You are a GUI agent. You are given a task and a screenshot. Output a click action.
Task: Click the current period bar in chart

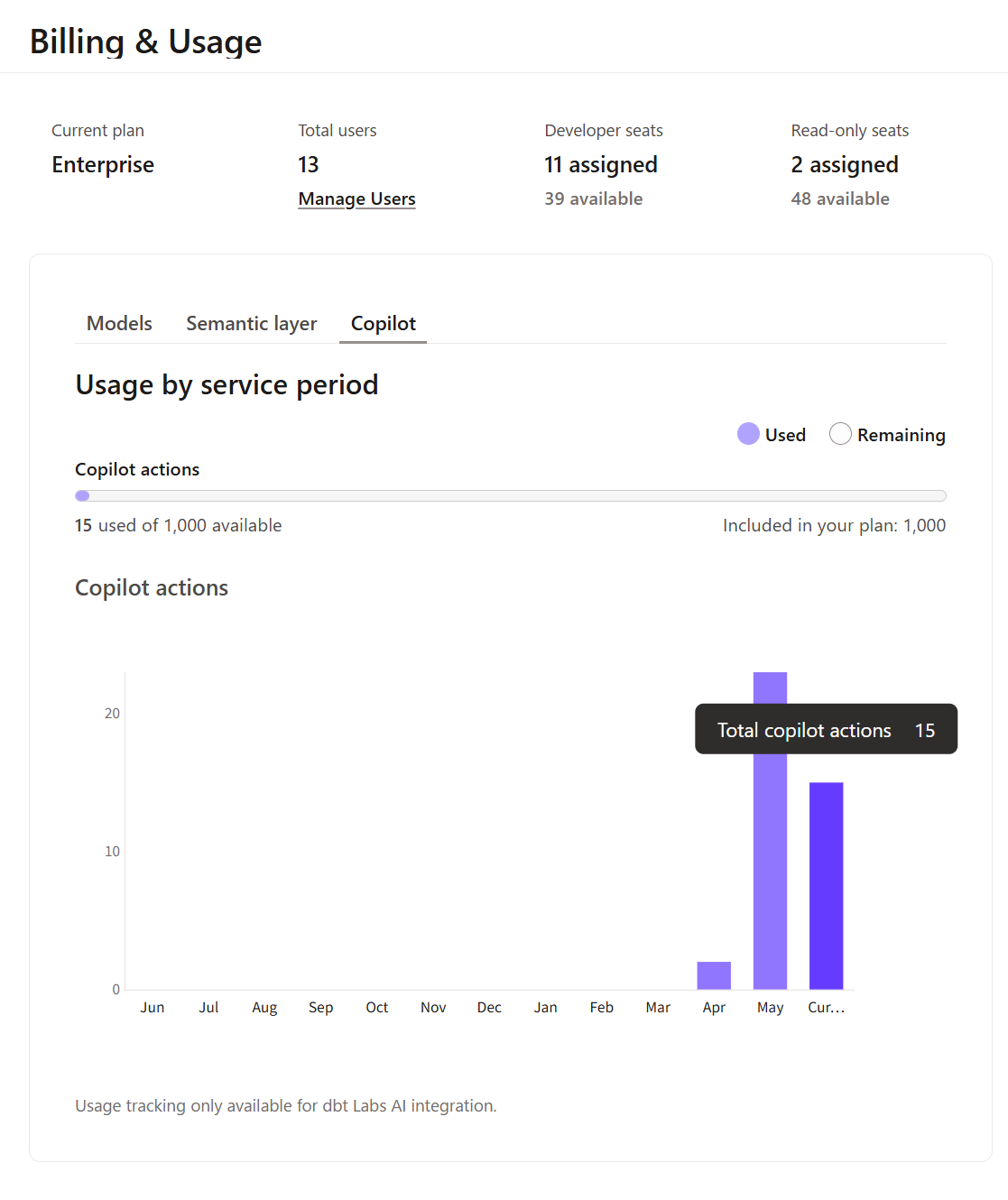[826, 886]
